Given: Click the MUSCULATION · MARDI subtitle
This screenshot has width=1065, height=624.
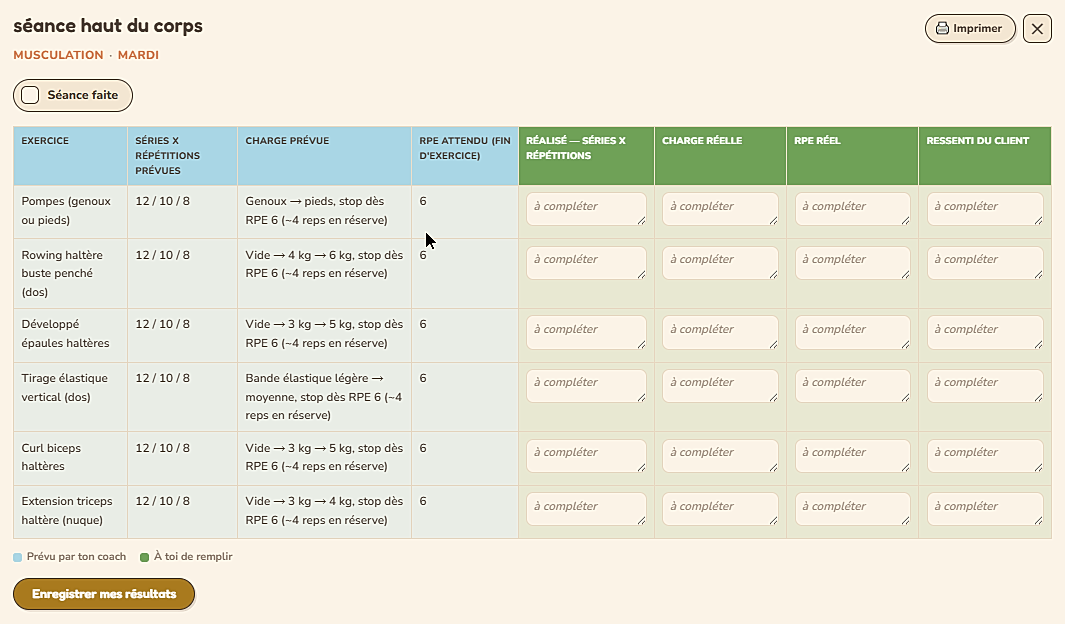Looking at the screenshot, I should (86, 55).
